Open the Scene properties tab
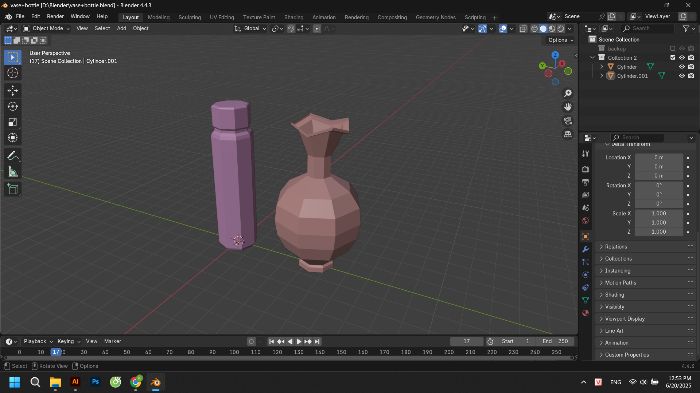Image resolution: width=700 pixels, height=393 pixels. click(586, 208)
